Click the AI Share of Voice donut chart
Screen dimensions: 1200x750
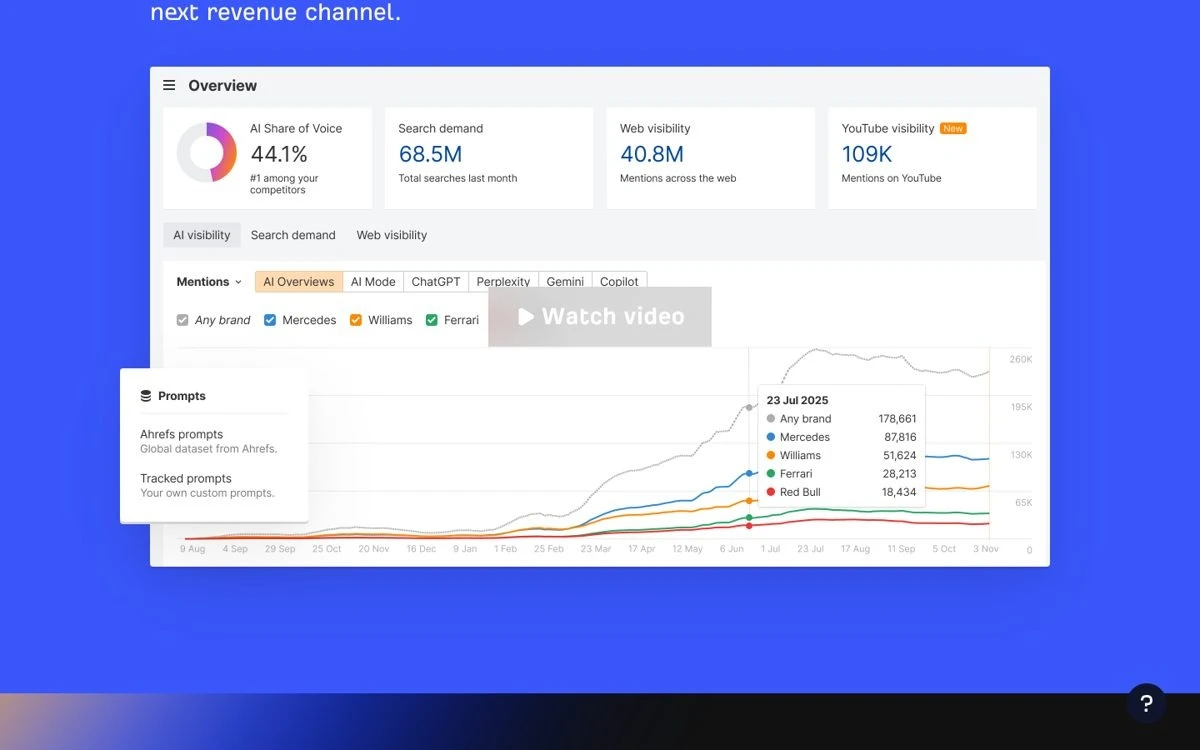coord(207,152)
